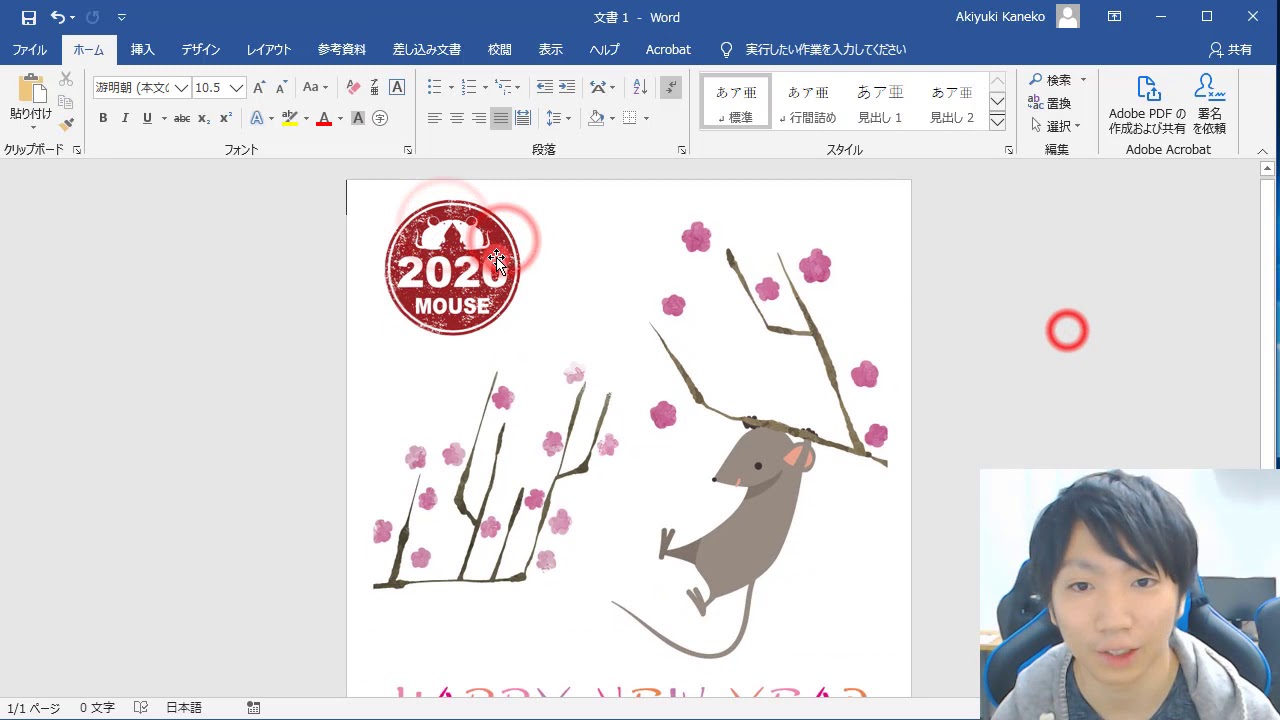
Task: Center-align the paragraph
Action: [x=457, y=118]
